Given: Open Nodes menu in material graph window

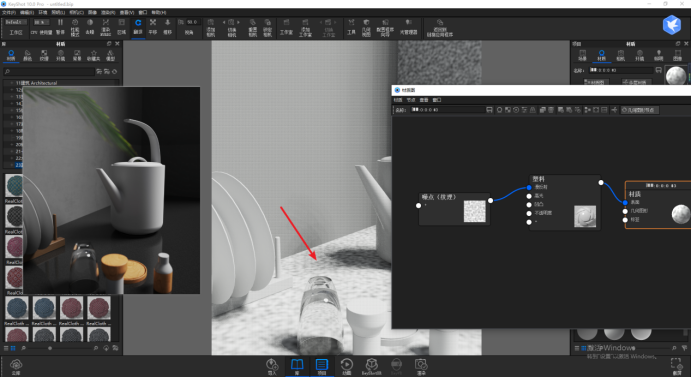Looking at the screenshot, I should [x=411, y=100].
